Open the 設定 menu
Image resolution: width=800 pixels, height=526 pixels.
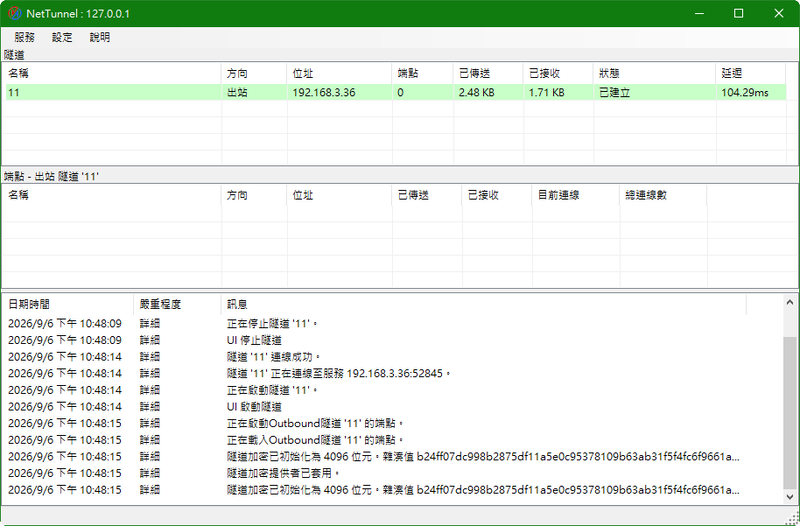point(62,37)
